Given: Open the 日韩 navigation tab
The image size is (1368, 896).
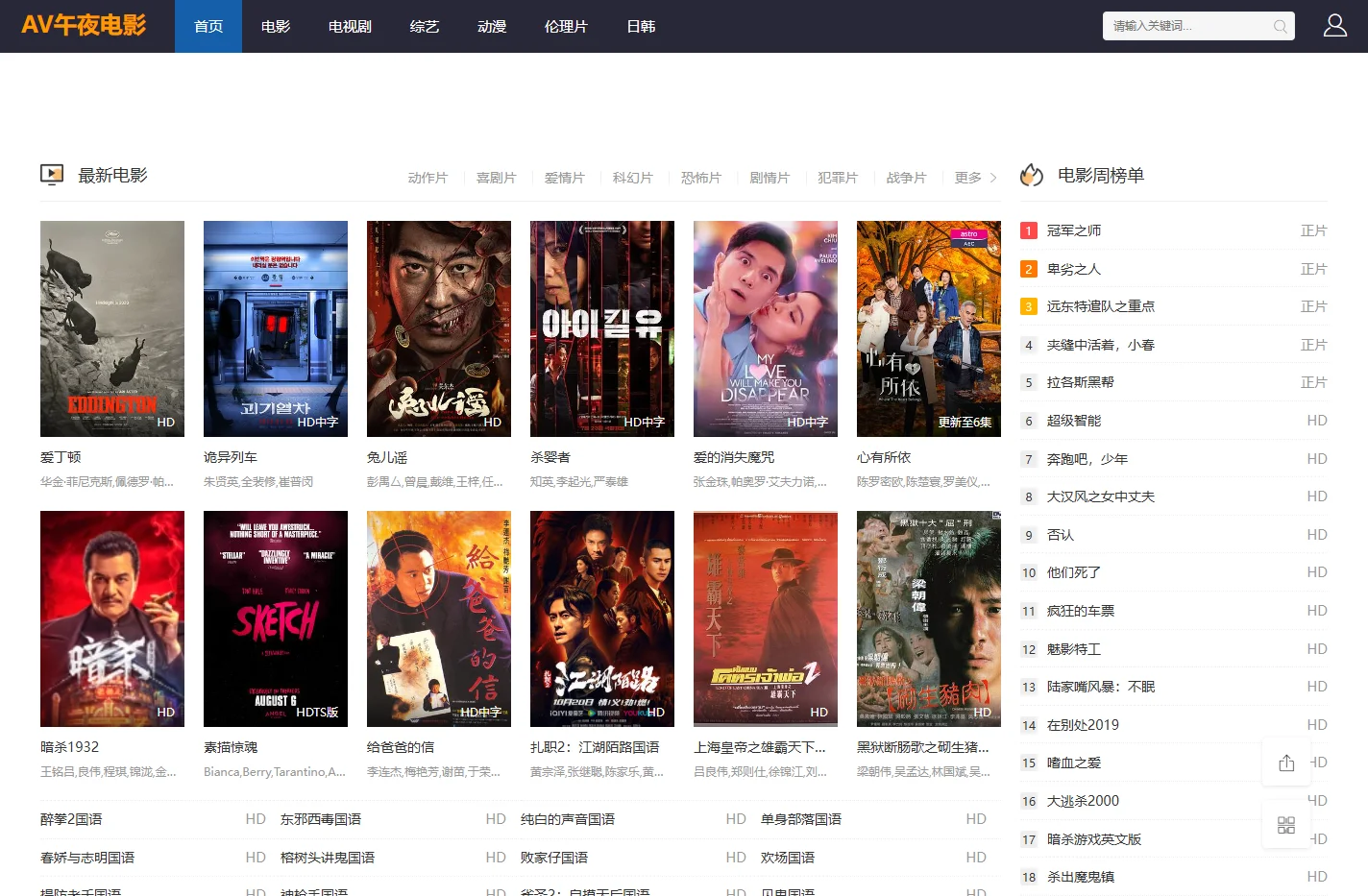Looking at the screenshot, I should pos(641,26).
